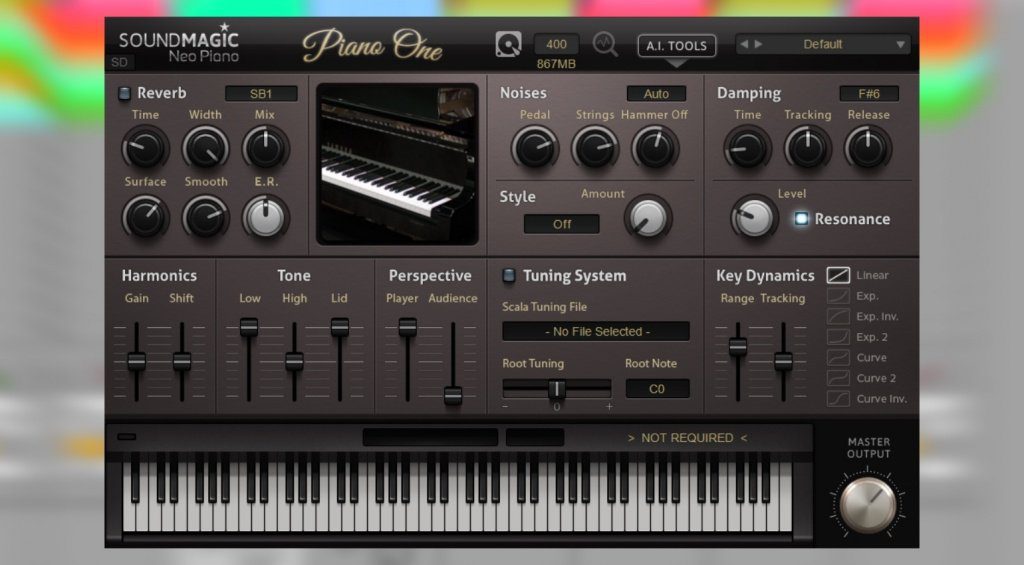Image resolution: width=1024 pixels, height=565 pixels.
Task: Click the next preset right arrow
Action: coord(757,44)
